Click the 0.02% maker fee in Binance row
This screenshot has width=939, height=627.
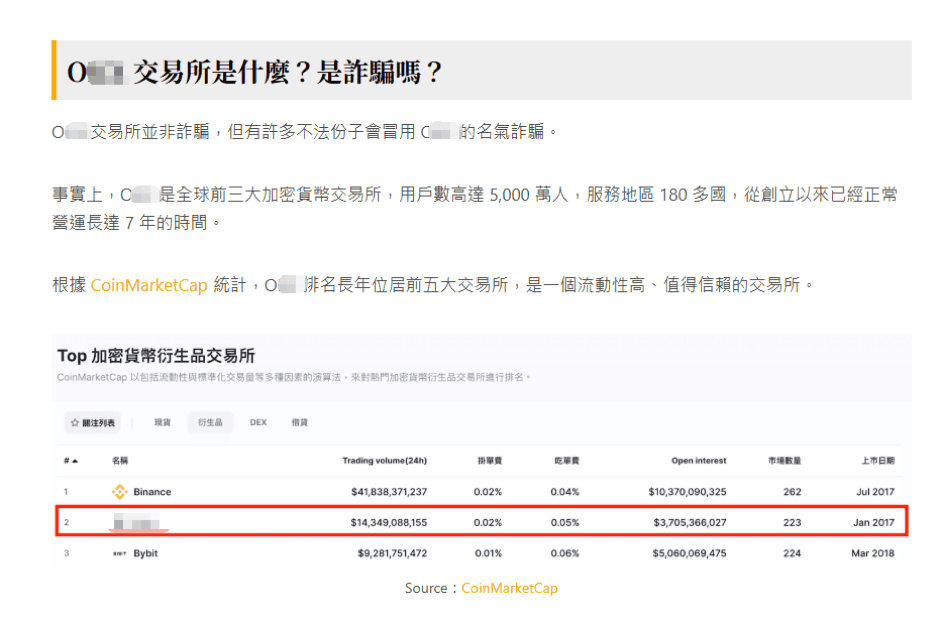point(488,492)
